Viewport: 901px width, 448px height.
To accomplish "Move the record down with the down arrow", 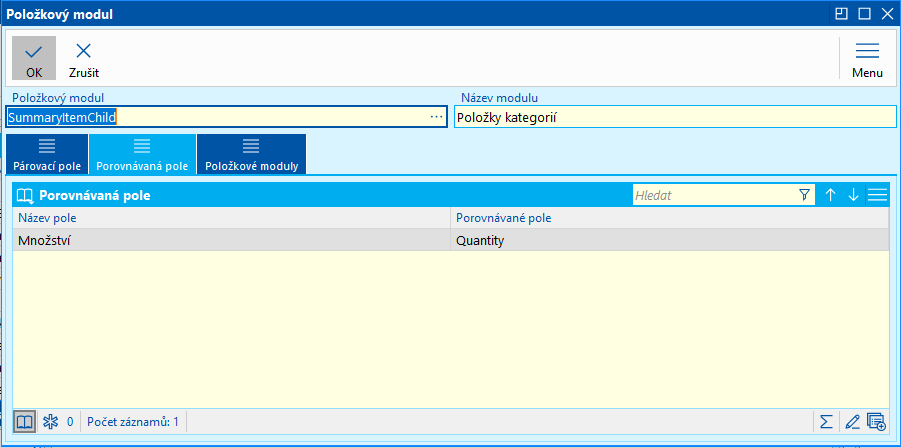I will click(x=853, y=195).
